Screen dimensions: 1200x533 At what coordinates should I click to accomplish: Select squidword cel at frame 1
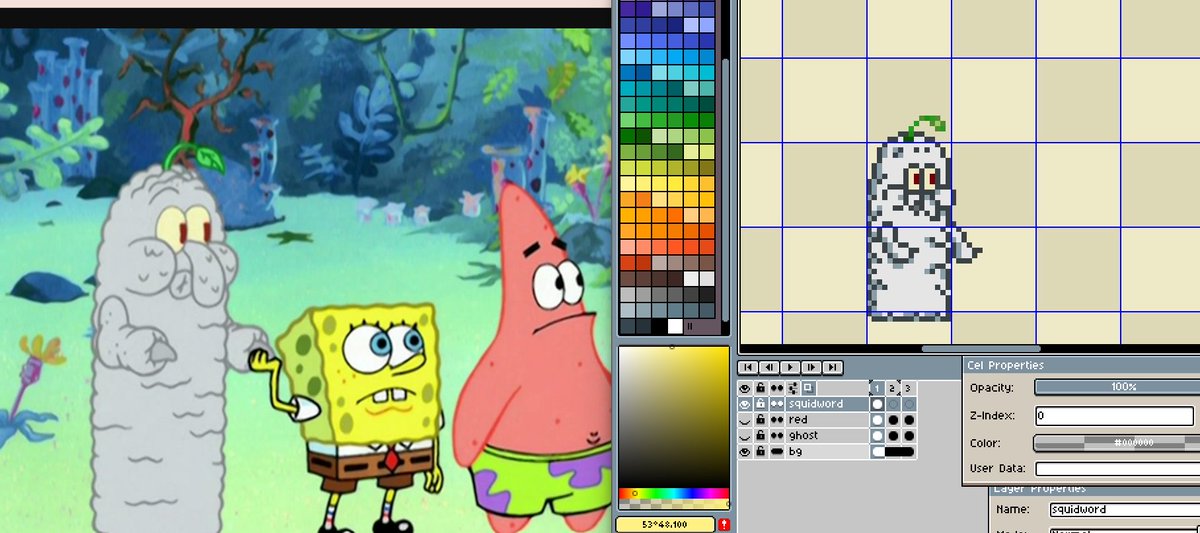coord(877,404)
